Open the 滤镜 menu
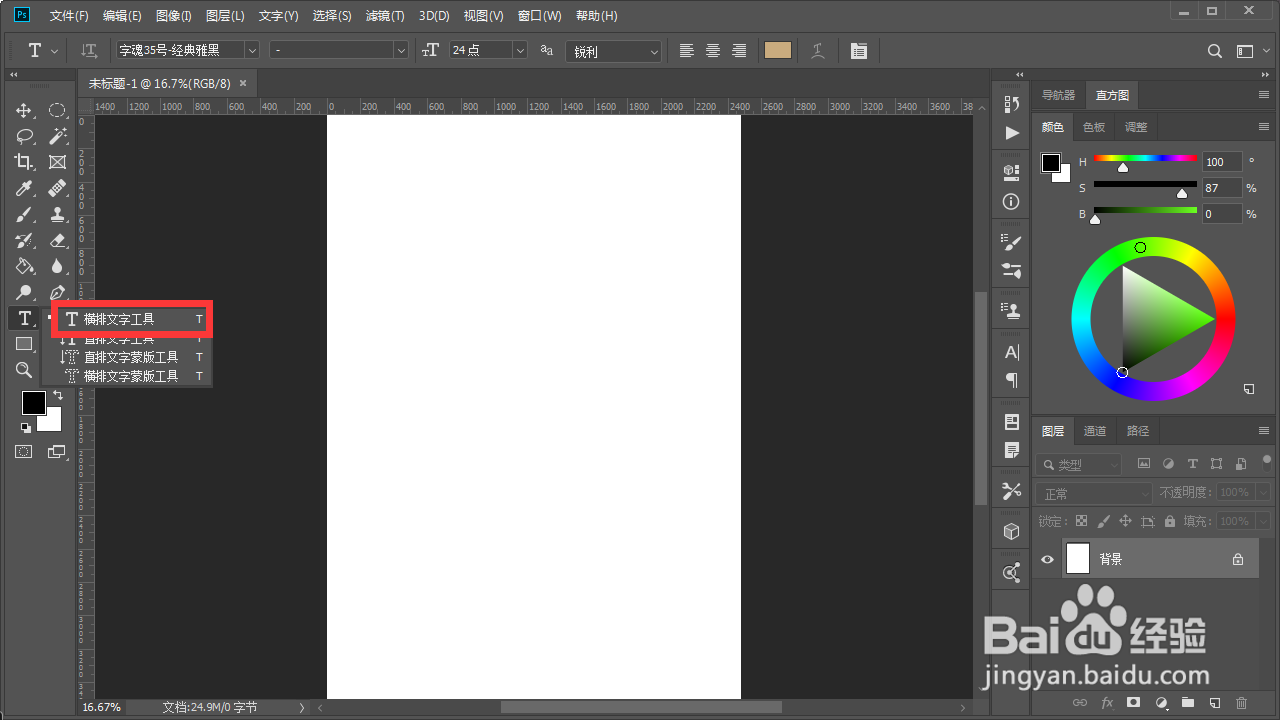Viewport: 1280px width, 720px height. pyautogui.click(x=385, y=15)
